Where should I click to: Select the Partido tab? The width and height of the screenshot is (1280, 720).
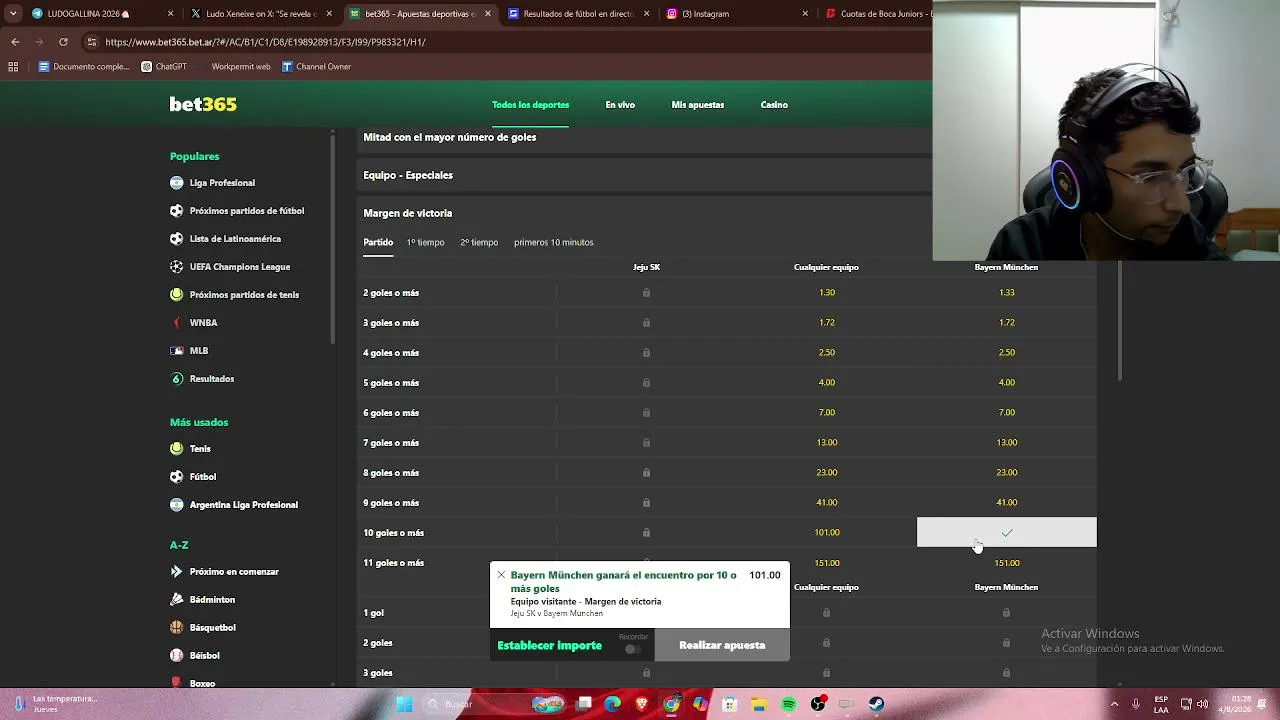point(378,243)
